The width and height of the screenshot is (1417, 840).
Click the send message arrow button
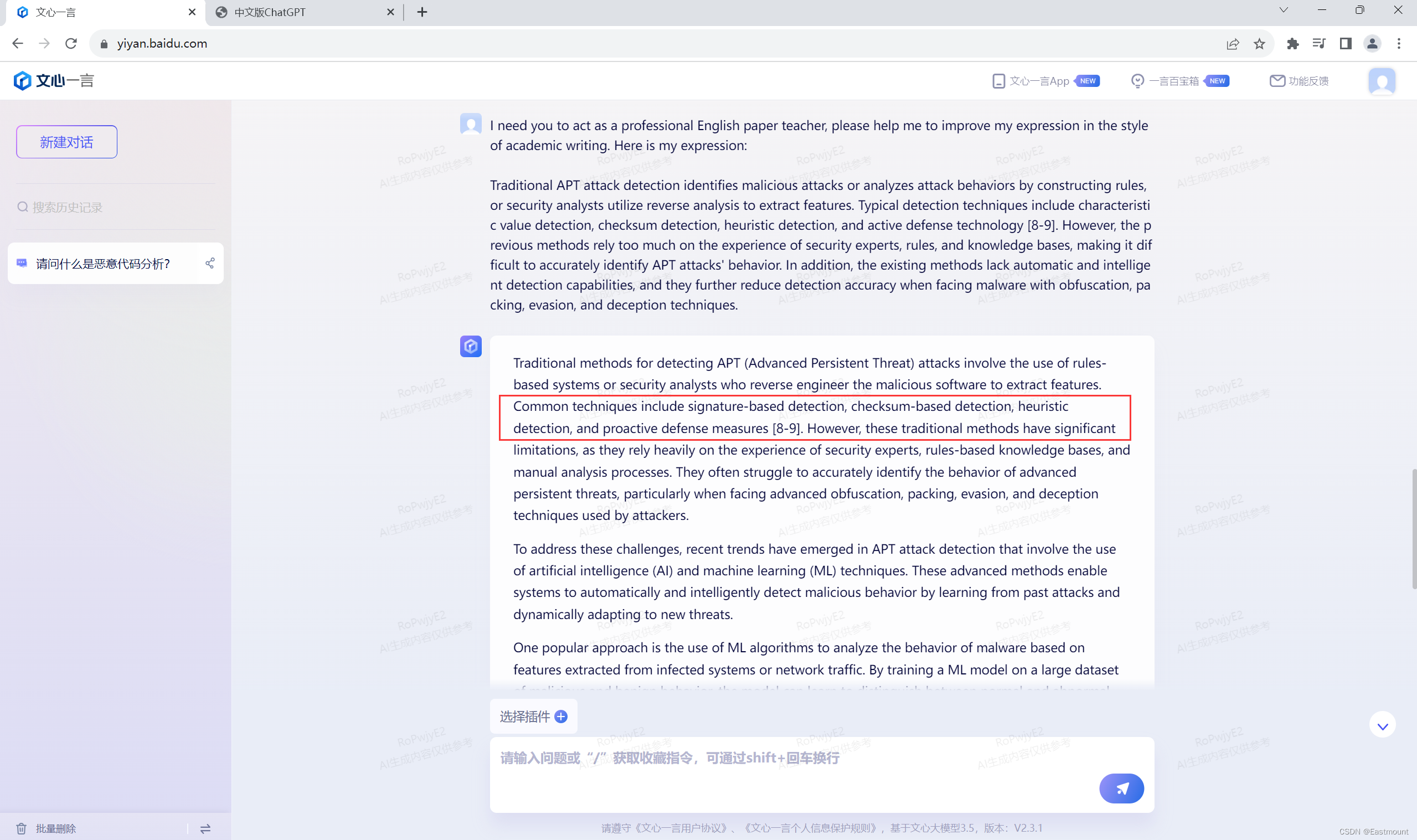1121,788
